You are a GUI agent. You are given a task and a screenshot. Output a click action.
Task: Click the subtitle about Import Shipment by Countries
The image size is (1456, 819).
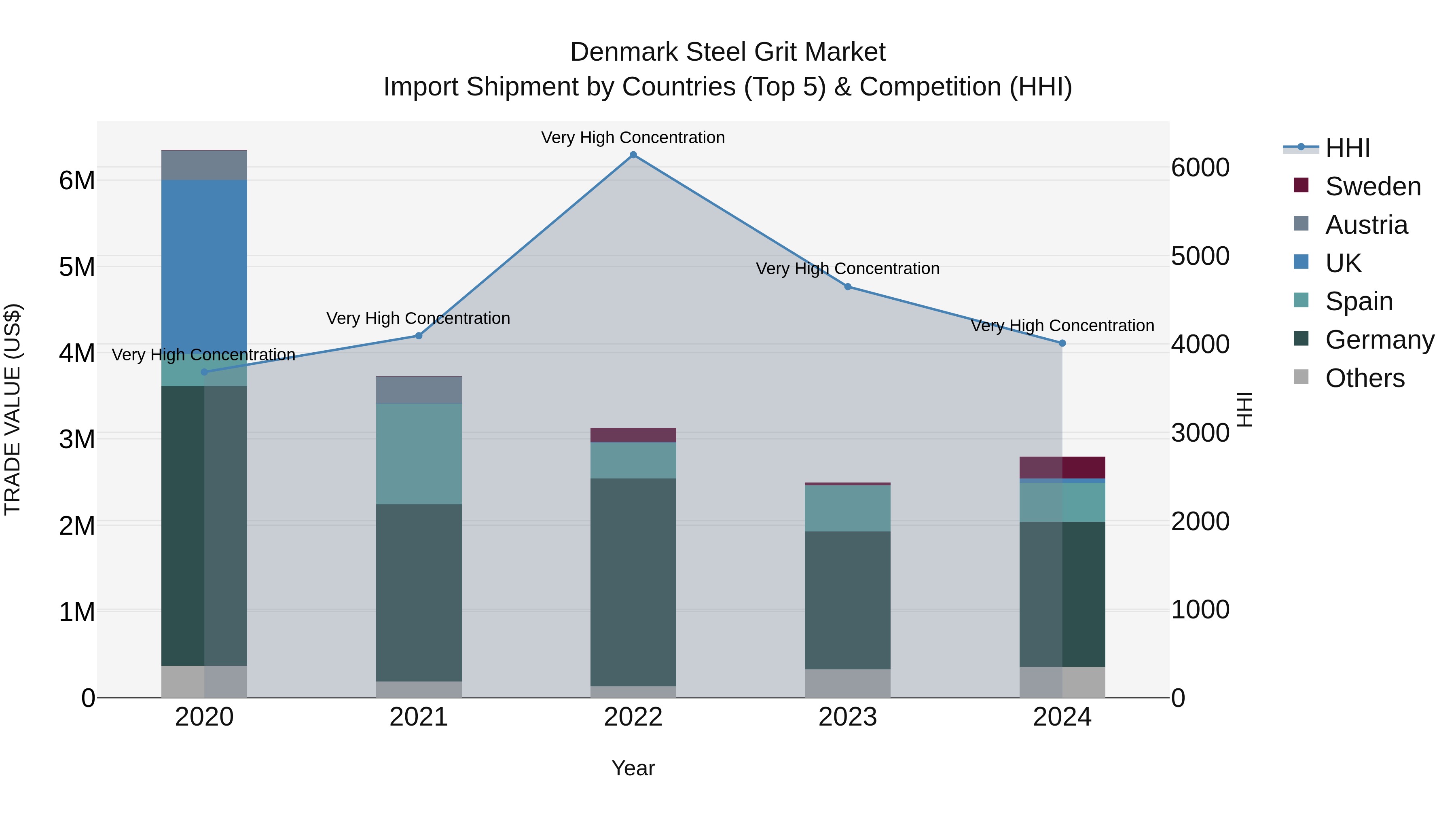click(x=728, y=87)
